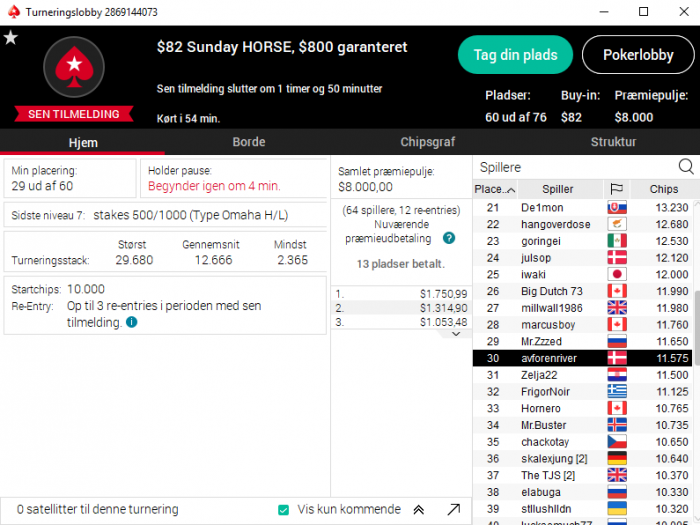700x525 pixels.
Task: Click Mr.Zzzed's Russia flag
Action: pyautogui.click(x=617, y=342)
